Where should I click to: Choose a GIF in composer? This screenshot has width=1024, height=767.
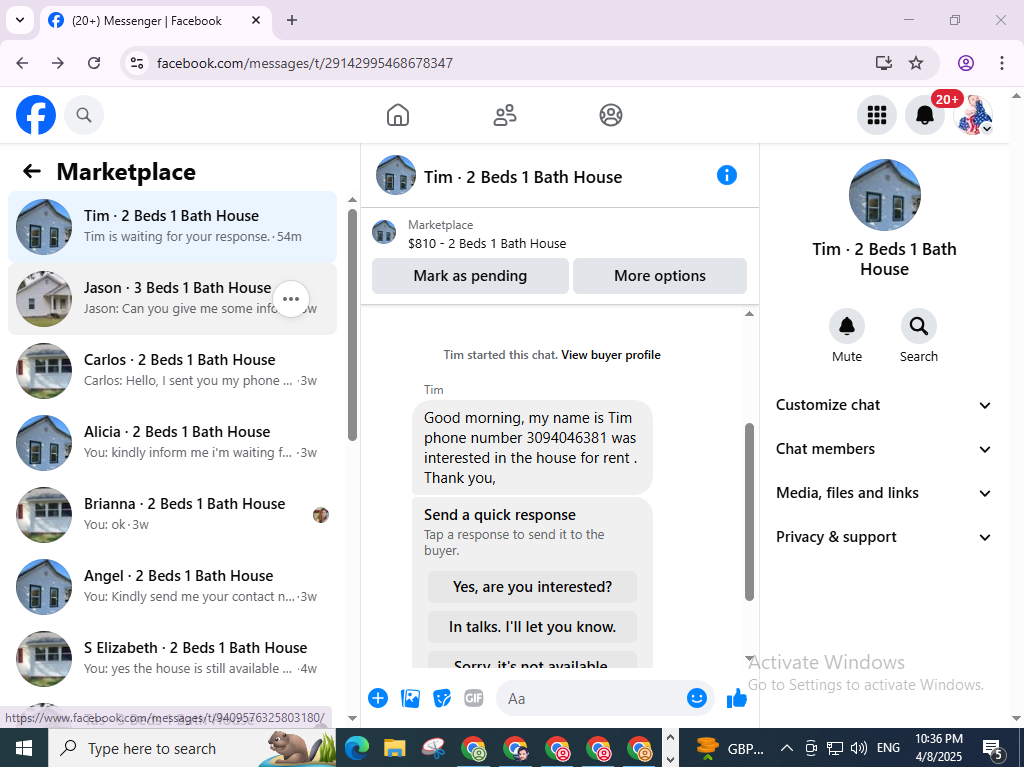pyautogui.click(x=473, y=698)
